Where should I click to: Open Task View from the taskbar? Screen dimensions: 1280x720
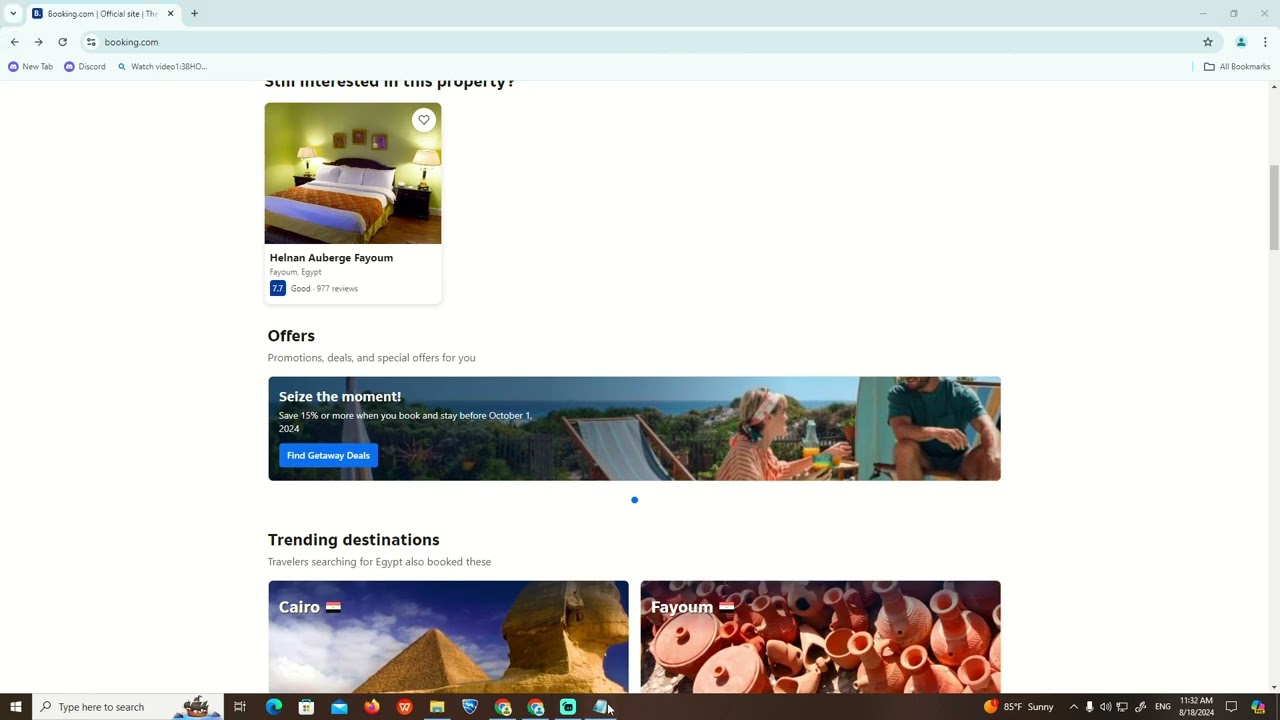tap(240, 707)
